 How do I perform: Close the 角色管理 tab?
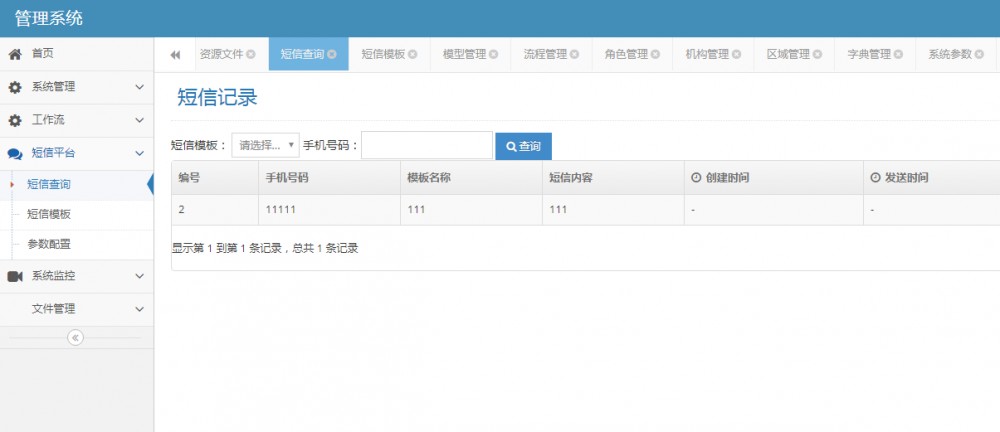(656, 54)
